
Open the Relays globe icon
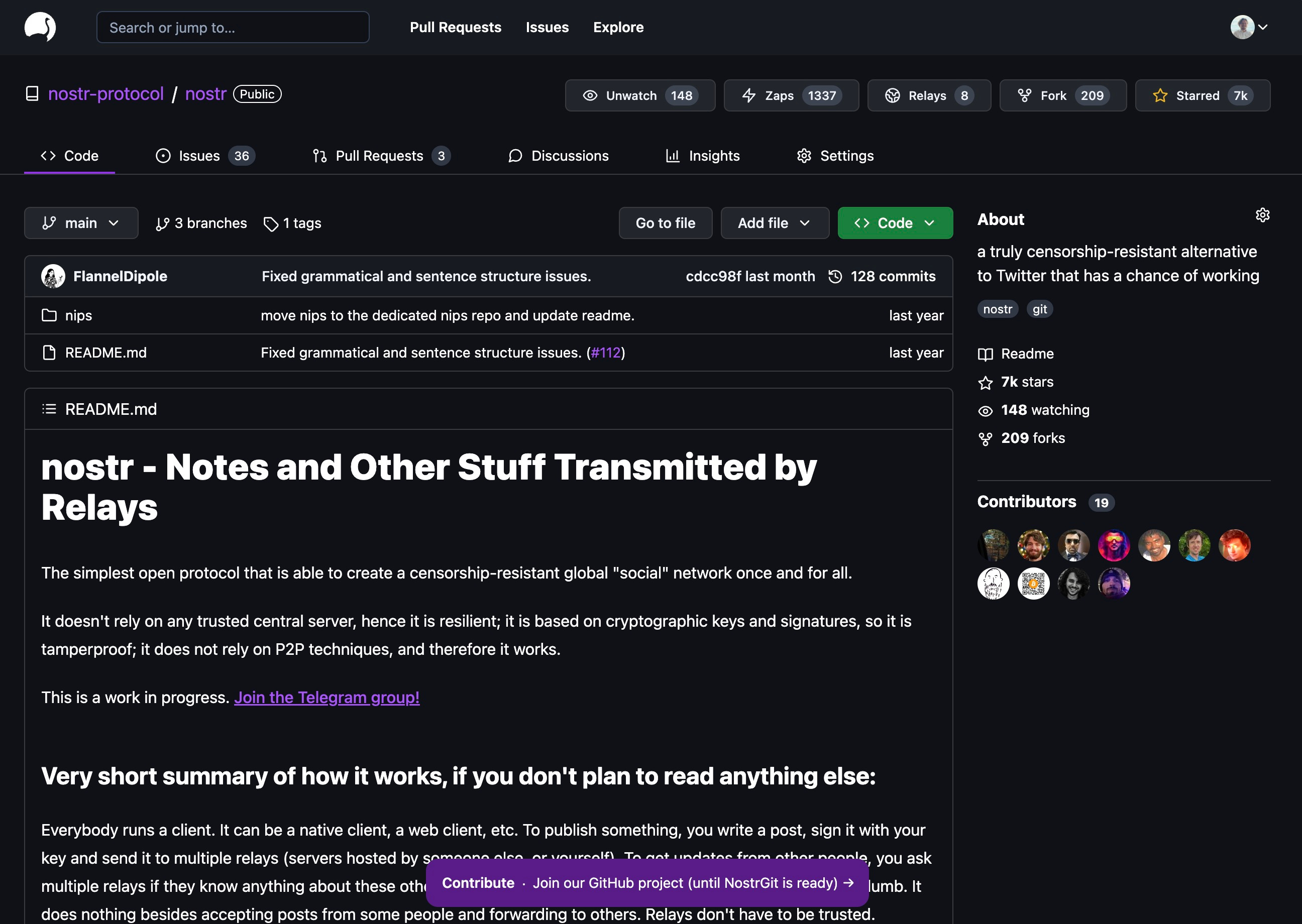(x=894, y=95)
